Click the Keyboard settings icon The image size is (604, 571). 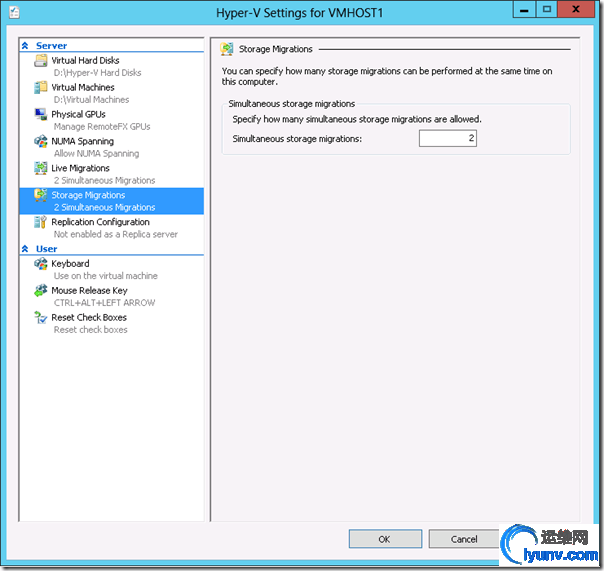pos(40,264)
